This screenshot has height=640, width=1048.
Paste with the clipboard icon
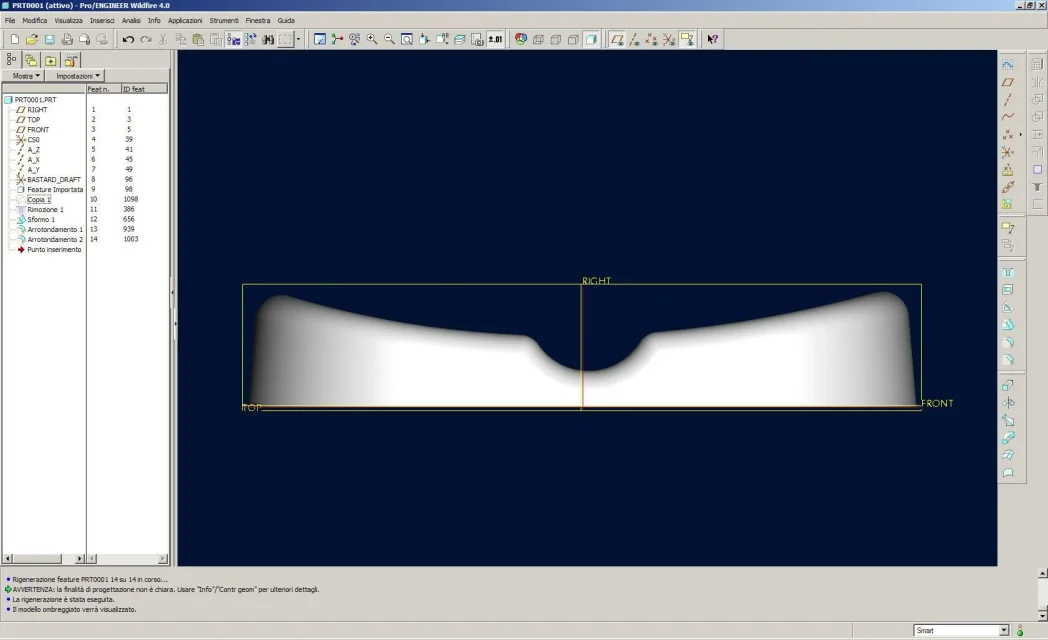[x=198, y=39]
